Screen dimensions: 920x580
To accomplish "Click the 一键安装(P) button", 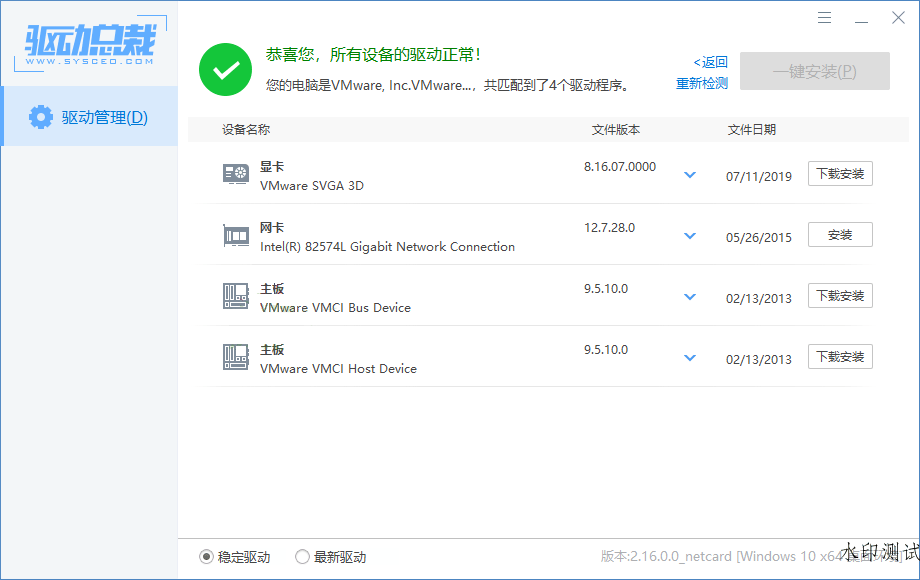I will 814,72.
